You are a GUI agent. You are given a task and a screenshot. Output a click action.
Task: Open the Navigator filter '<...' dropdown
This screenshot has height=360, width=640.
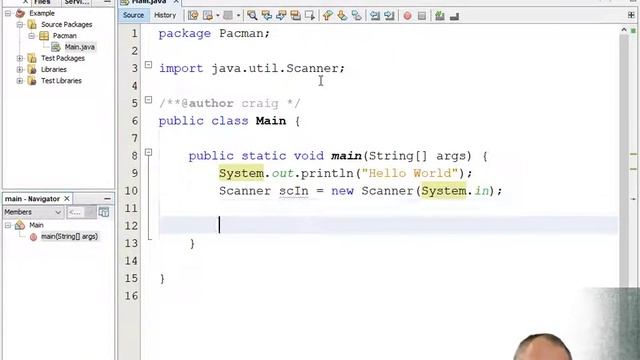[x=75, y=212]
